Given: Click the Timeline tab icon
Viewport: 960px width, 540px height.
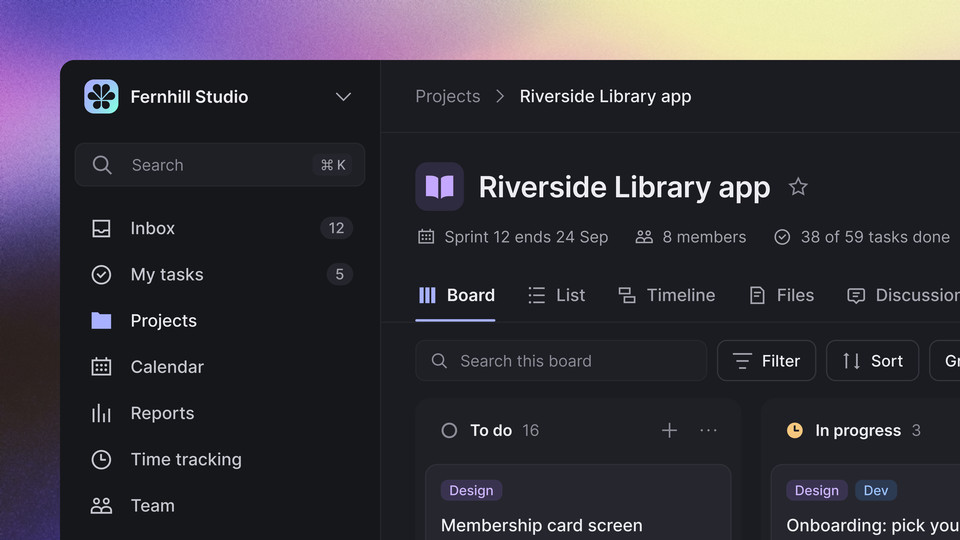Looking at the screenshot, I should coord(627,296).
